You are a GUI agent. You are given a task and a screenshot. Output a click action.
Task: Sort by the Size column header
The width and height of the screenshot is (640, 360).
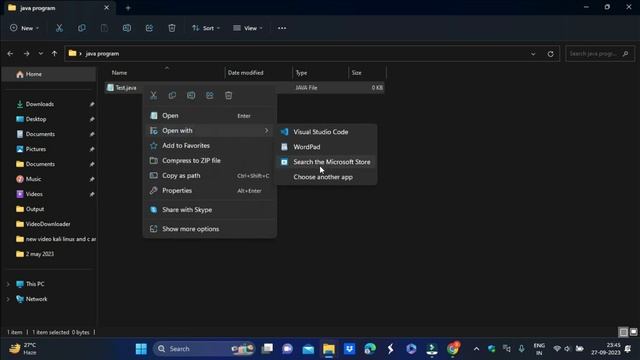[367, 73]
